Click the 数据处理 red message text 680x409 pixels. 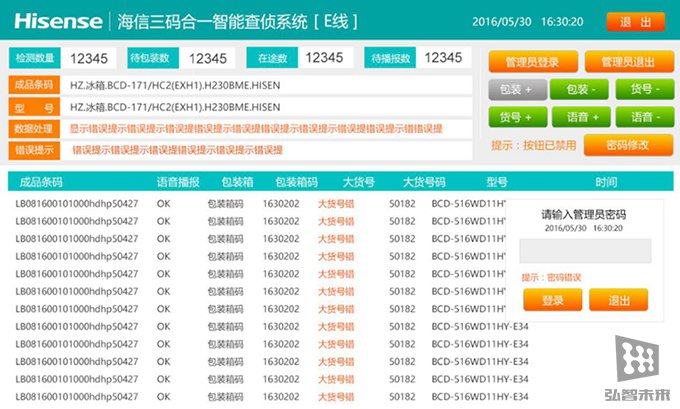point(256,129)
